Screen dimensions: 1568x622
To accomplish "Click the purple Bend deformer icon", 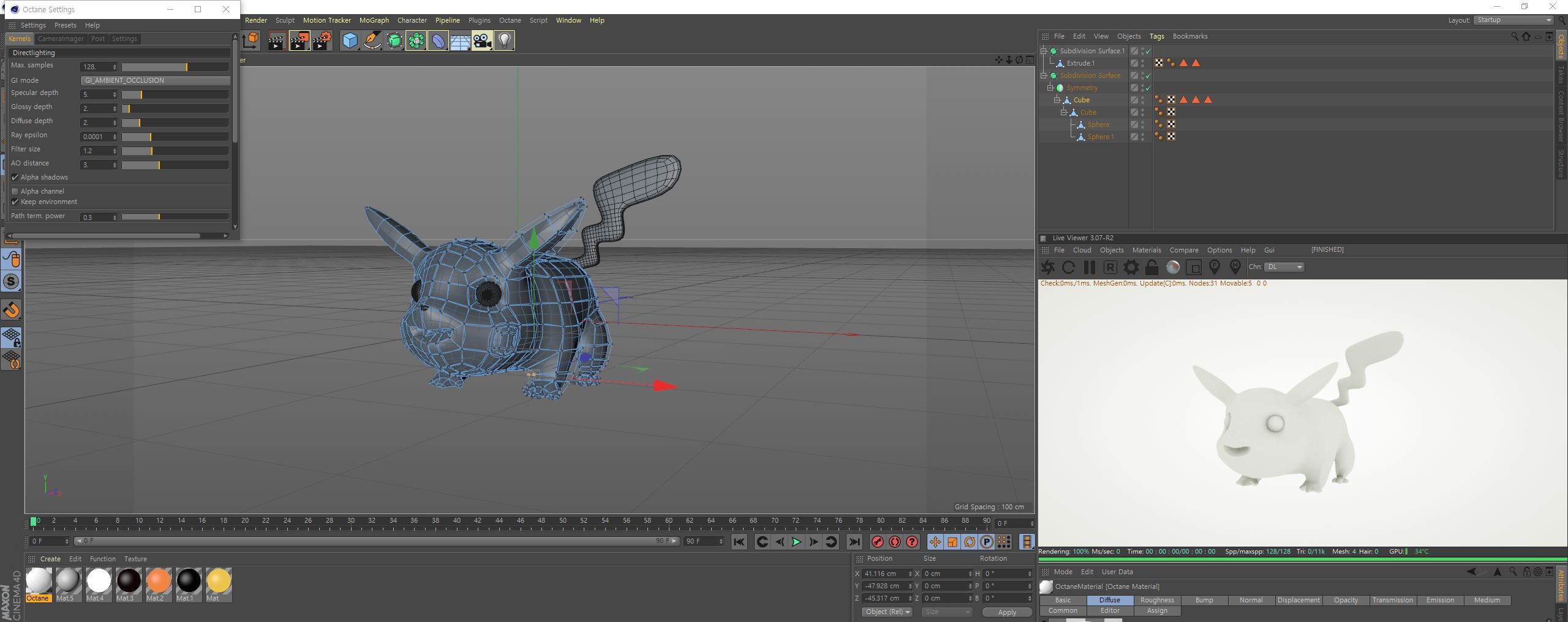I will [438, 41].
